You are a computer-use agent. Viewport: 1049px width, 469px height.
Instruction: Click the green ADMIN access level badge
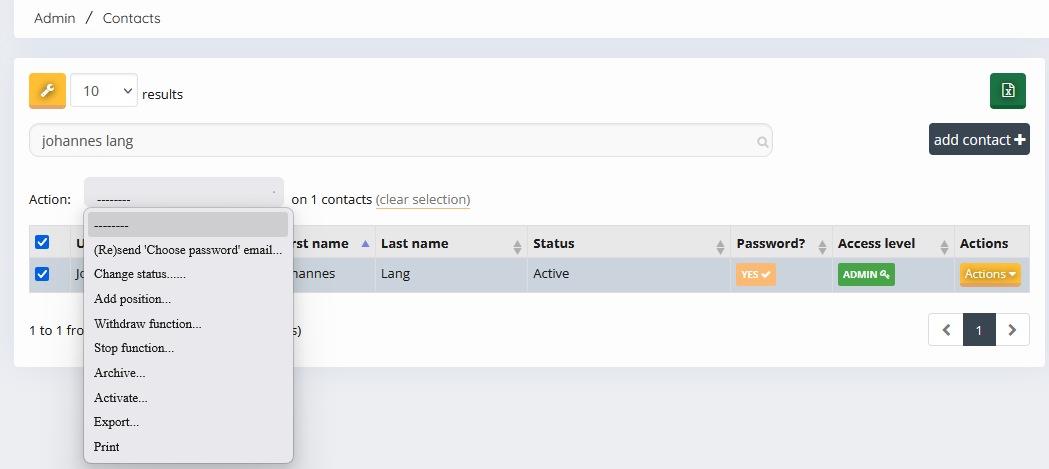click(865, 274)
